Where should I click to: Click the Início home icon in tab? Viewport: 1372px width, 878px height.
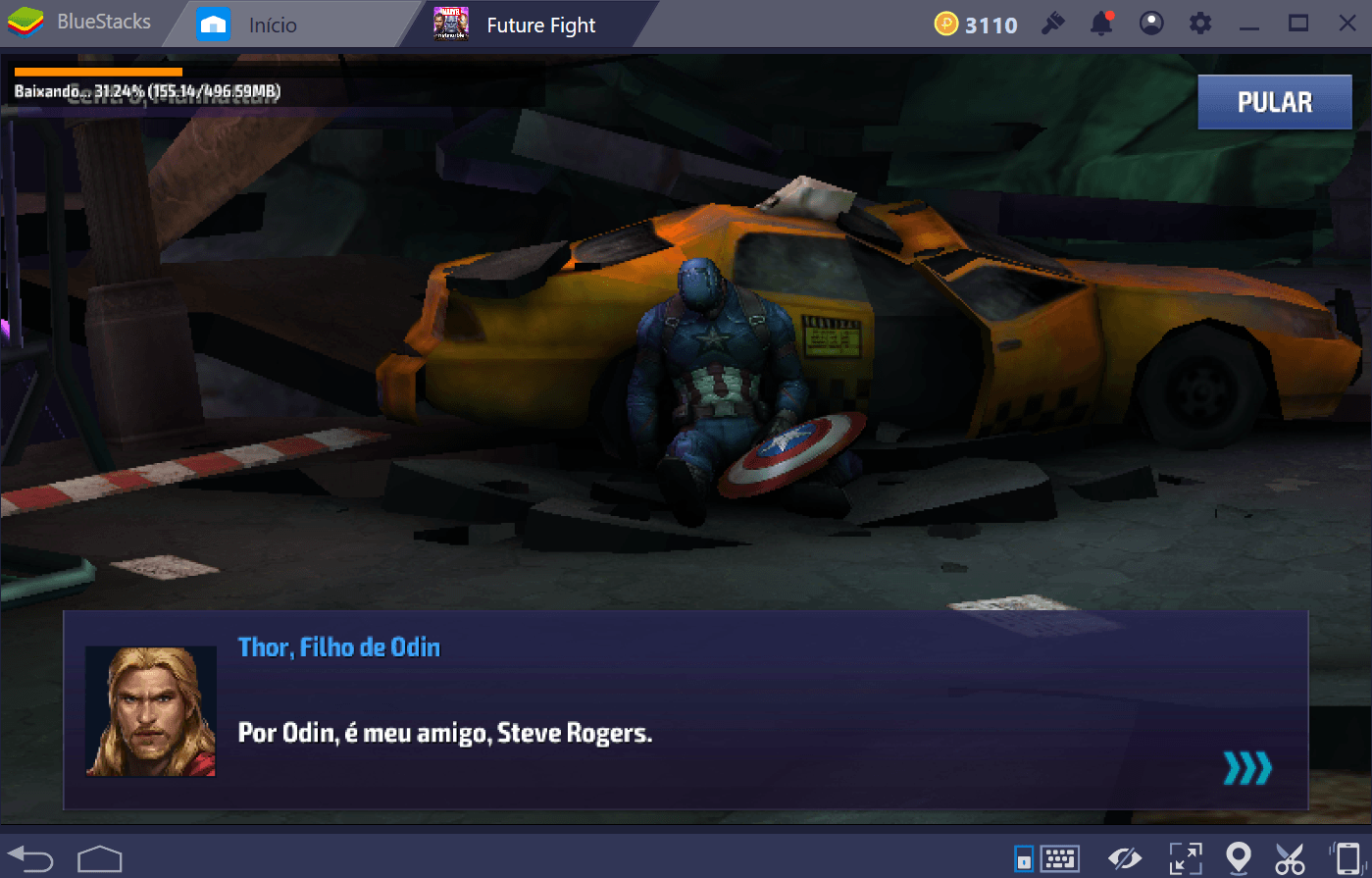(x=213, y=25)
